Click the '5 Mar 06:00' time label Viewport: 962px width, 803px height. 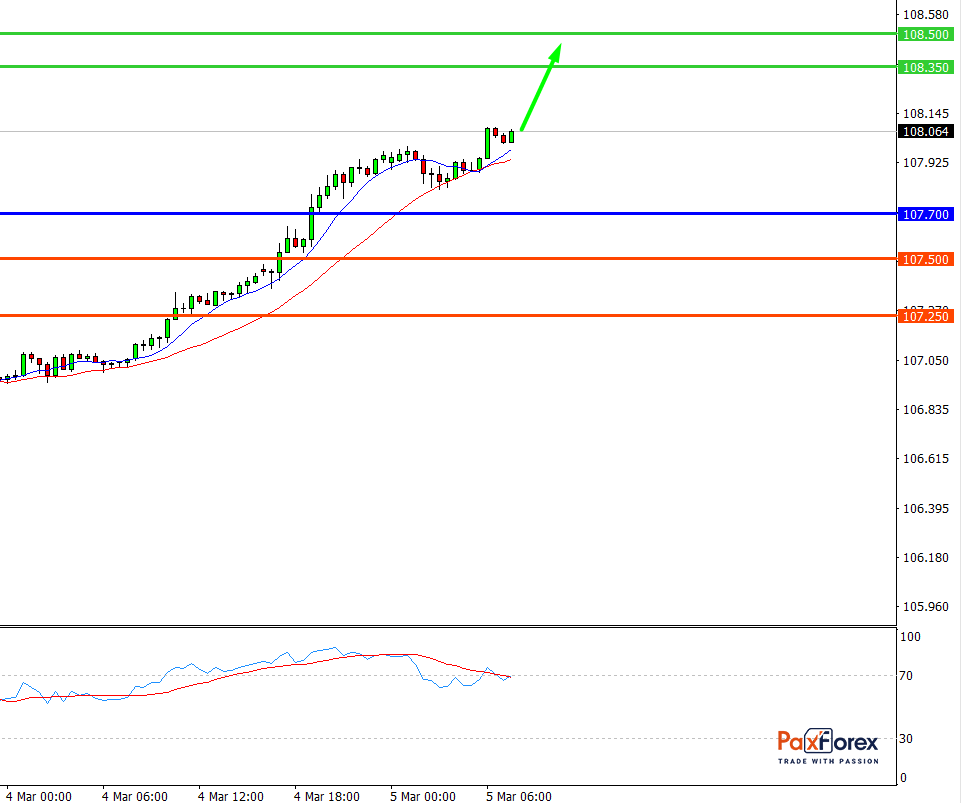pyautogui.click(x=519, y=796)
